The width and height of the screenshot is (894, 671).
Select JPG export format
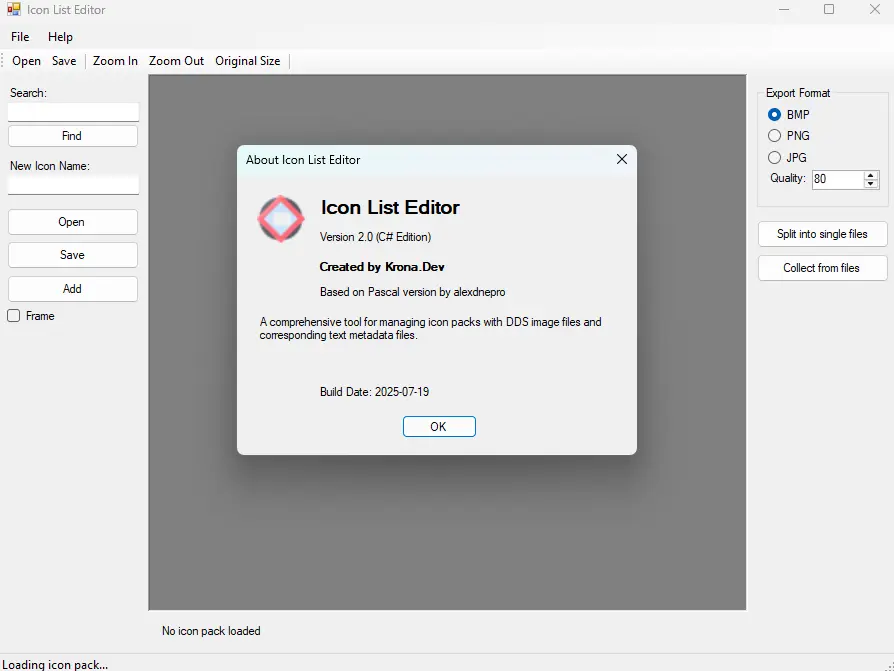pos(774,157)
